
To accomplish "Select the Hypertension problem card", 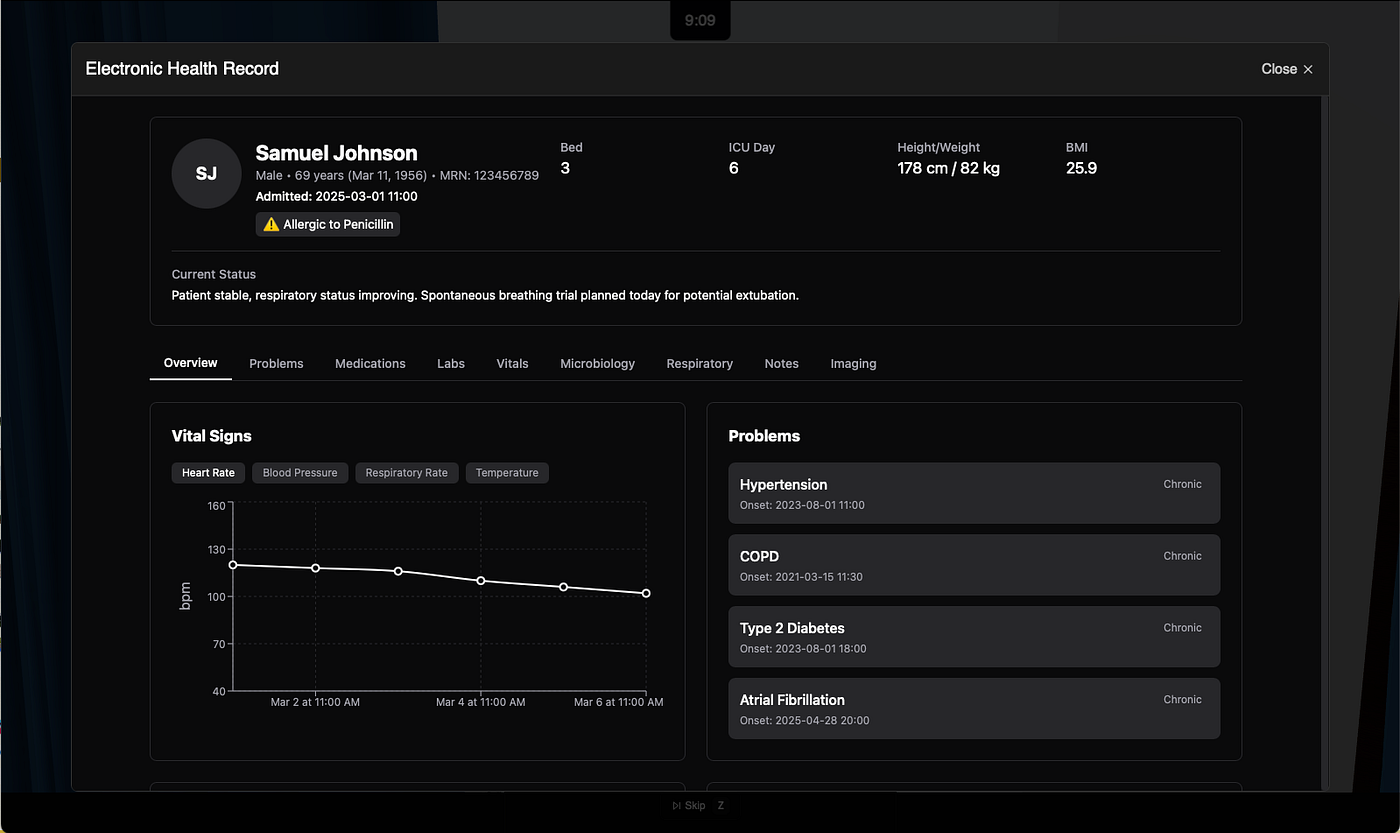I will [974, 493].
